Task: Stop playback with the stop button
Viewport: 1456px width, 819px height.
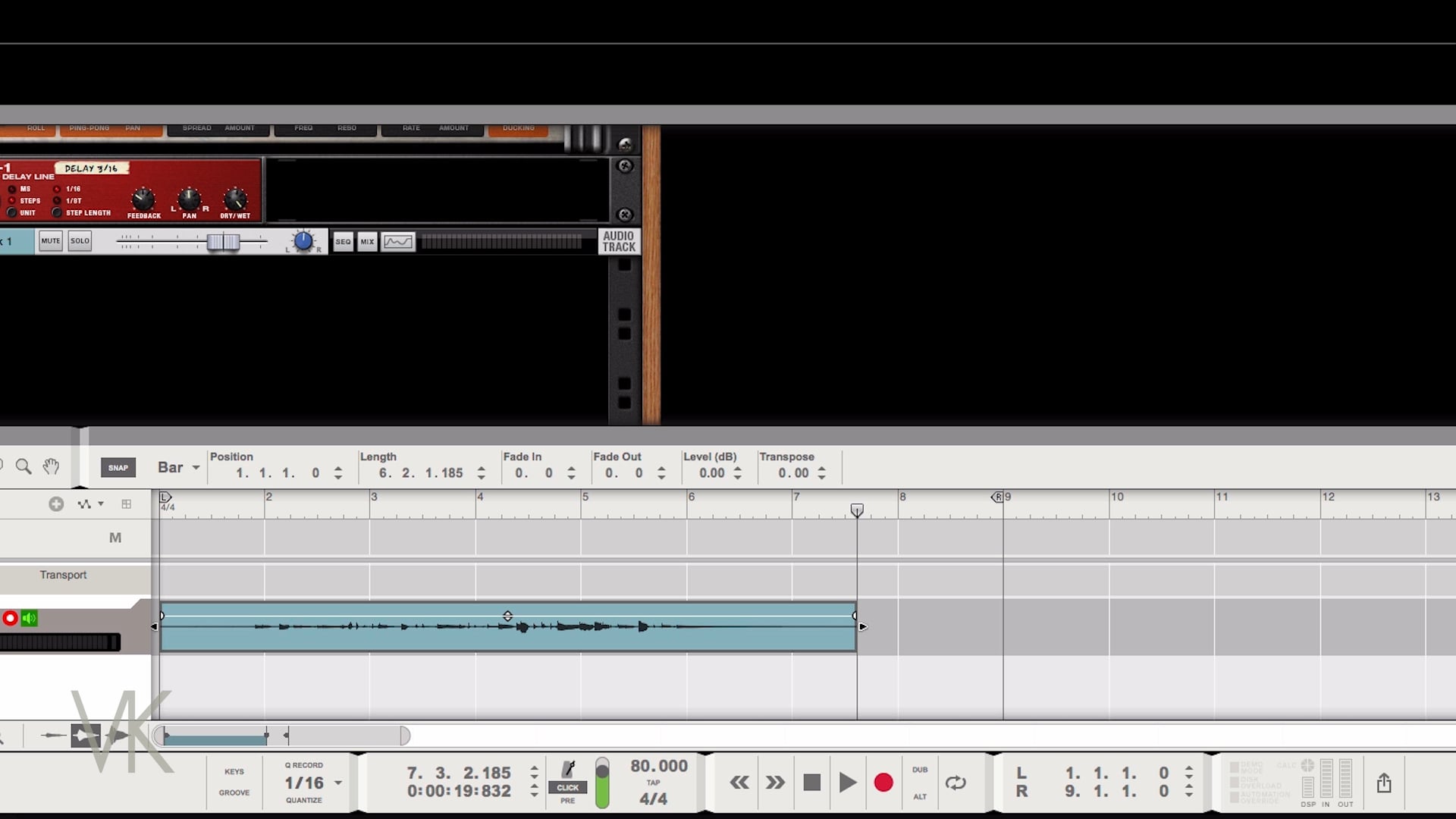Action: (x=811, y=783)
